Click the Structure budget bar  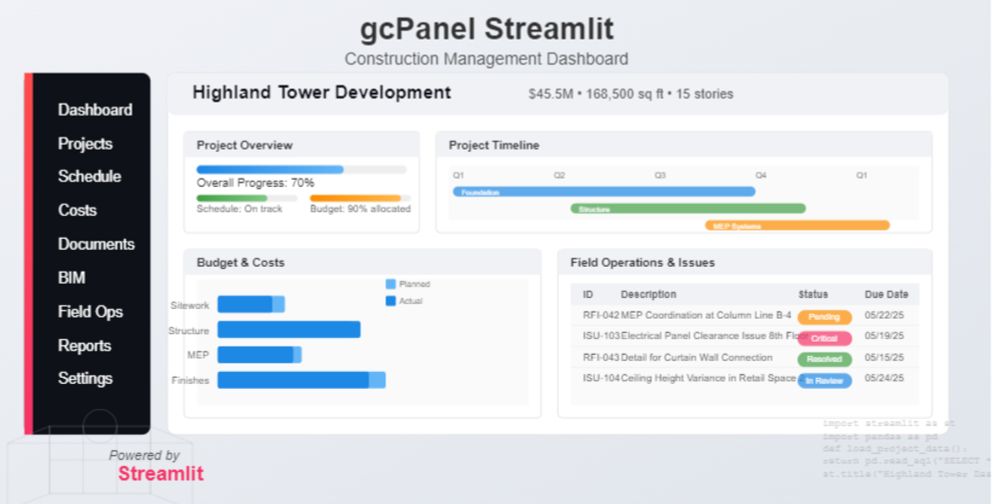tap(289, 329)
